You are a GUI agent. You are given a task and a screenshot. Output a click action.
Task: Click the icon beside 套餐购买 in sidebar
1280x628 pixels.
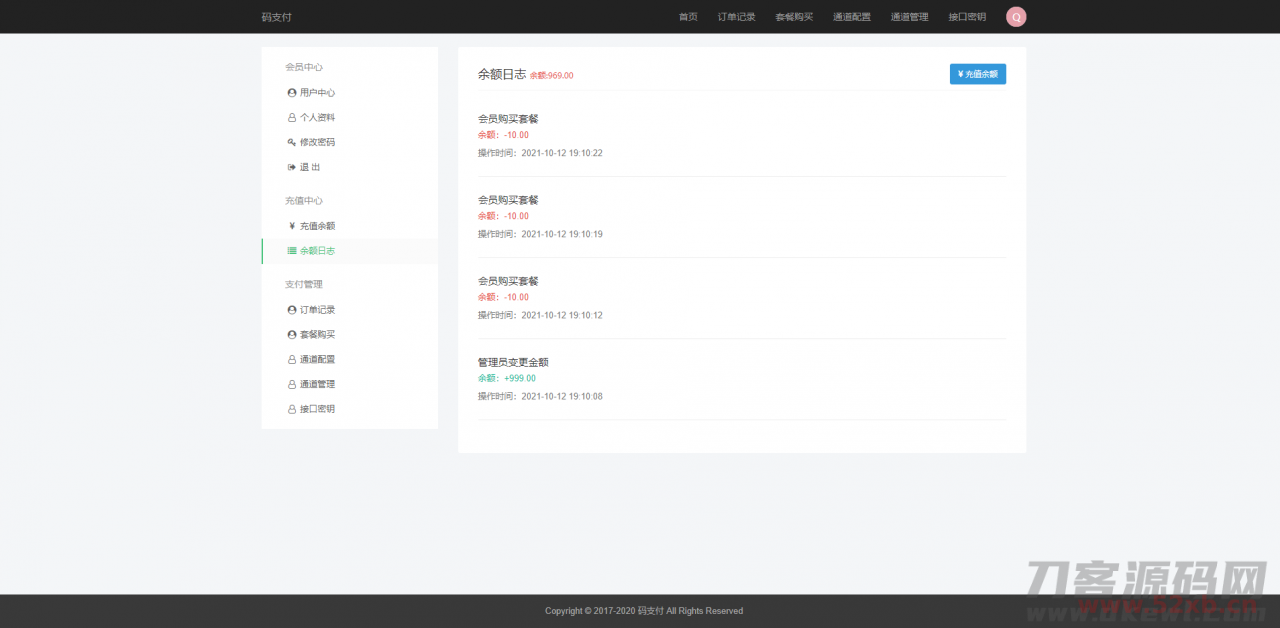click(292, 335)
